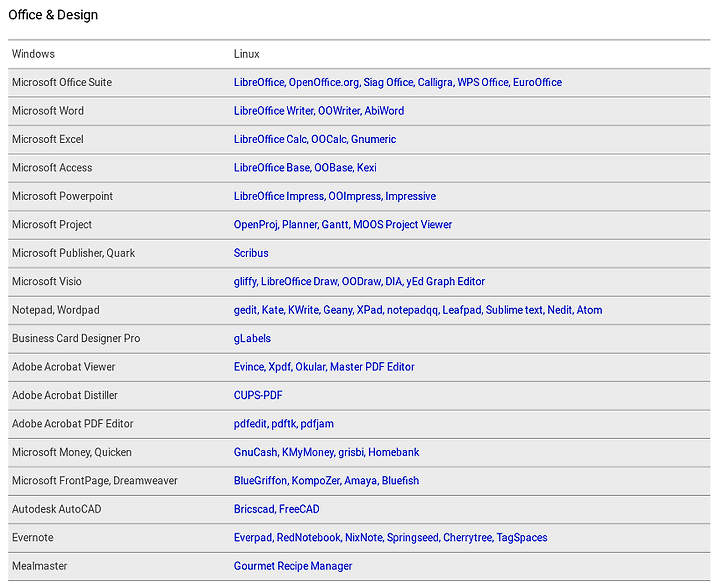720x587 pixels.
Task: Open the Planner link
Action: [x=299, y=225]
